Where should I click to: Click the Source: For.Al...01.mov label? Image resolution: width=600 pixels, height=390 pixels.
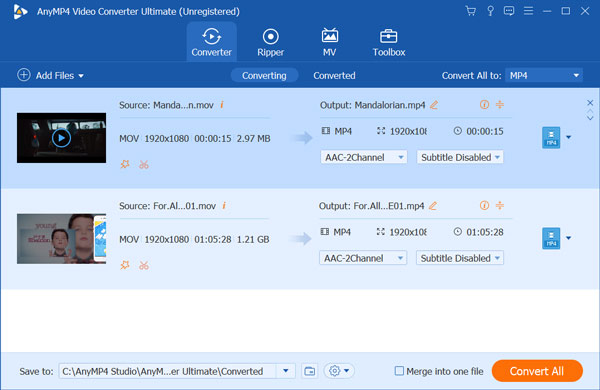(x=167, y=206)
